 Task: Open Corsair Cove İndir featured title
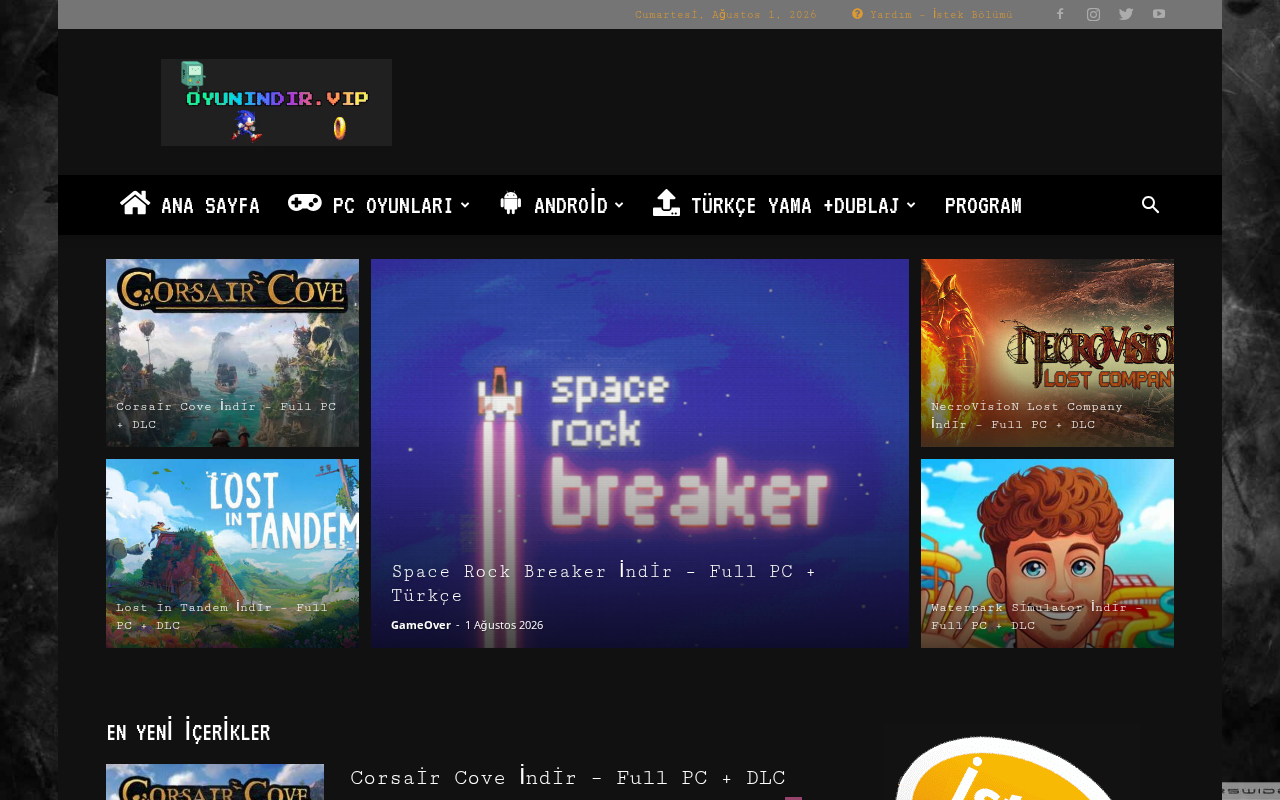coord(226,415)
